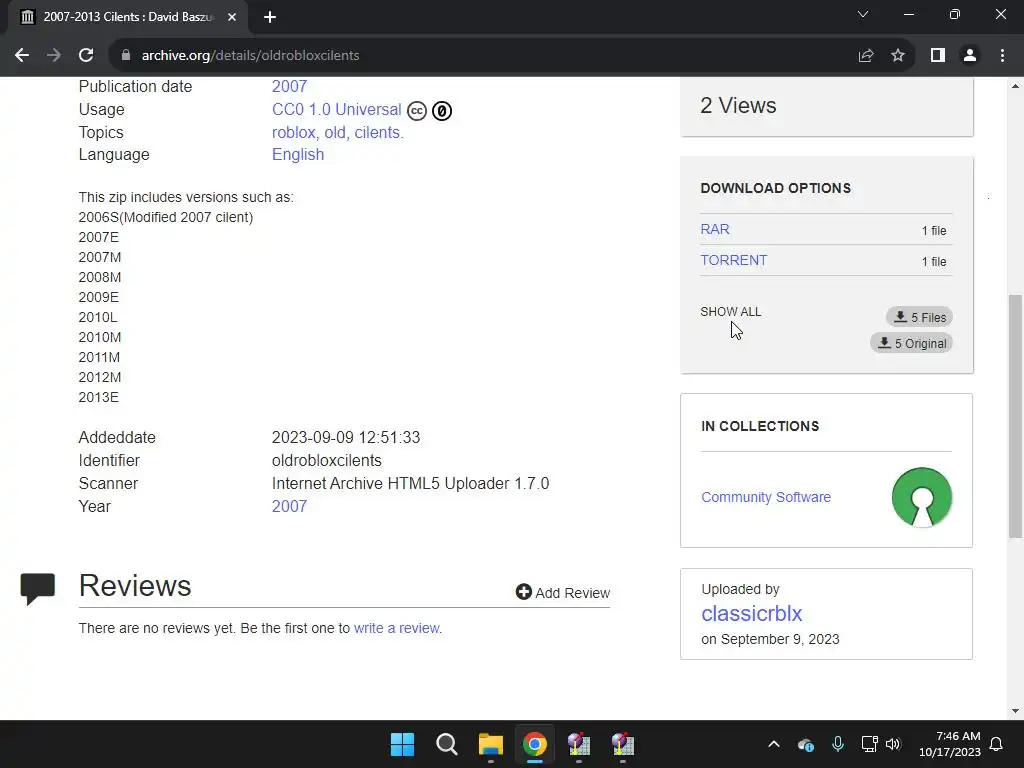Click the scrollbar down arrow
Viewport: 1024px width, 768px height.
pos(1015,711)
